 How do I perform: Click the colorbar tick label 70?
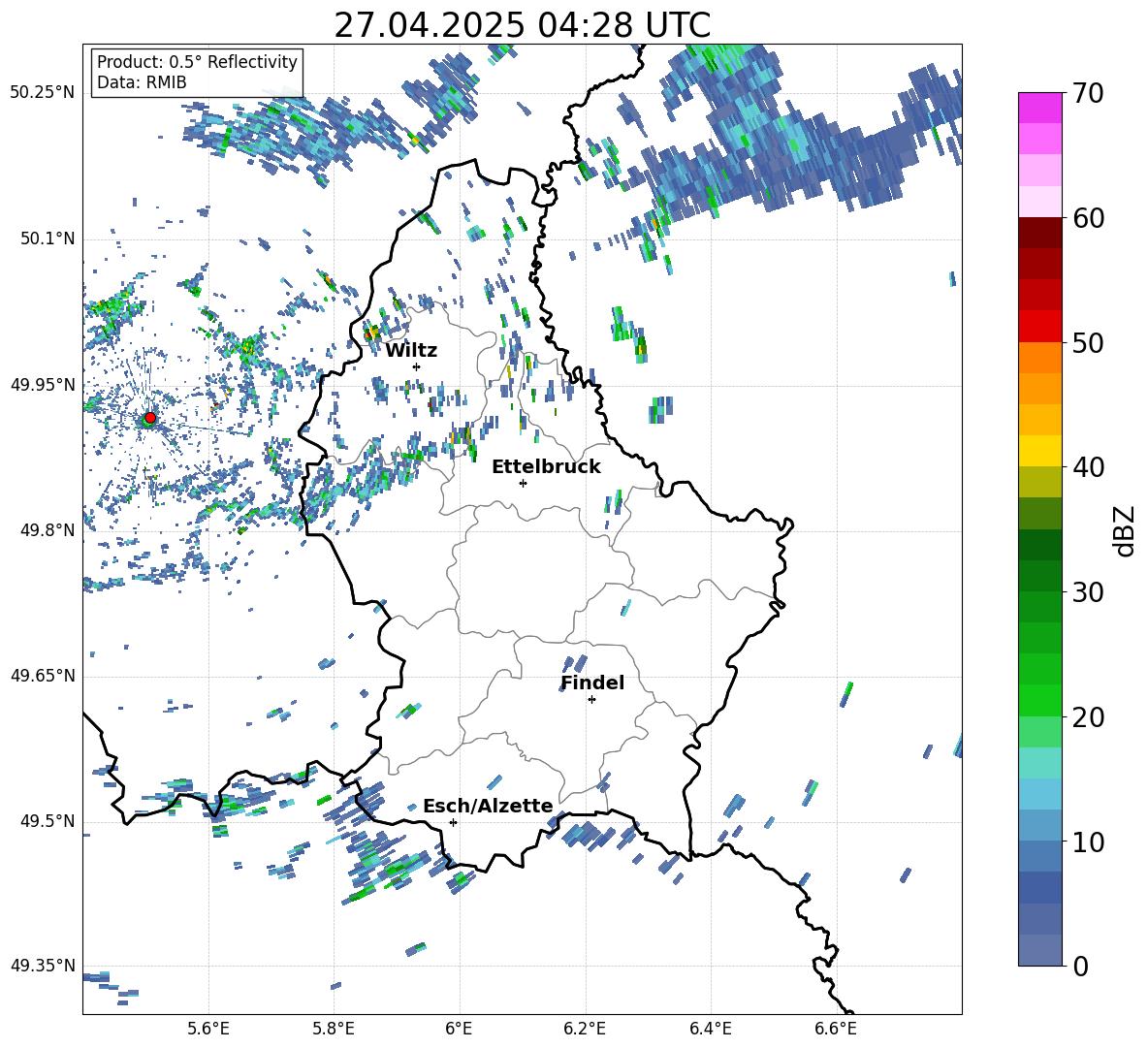click(1088, 94)
